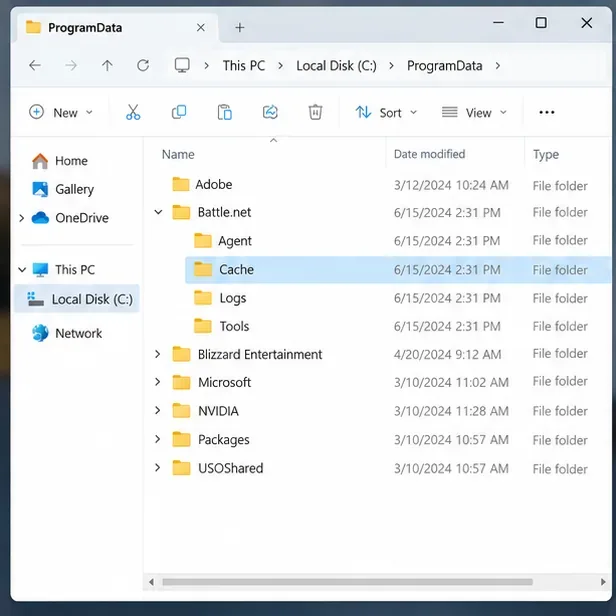
Task: Expand the Microsoft folder
Action: 158,382
